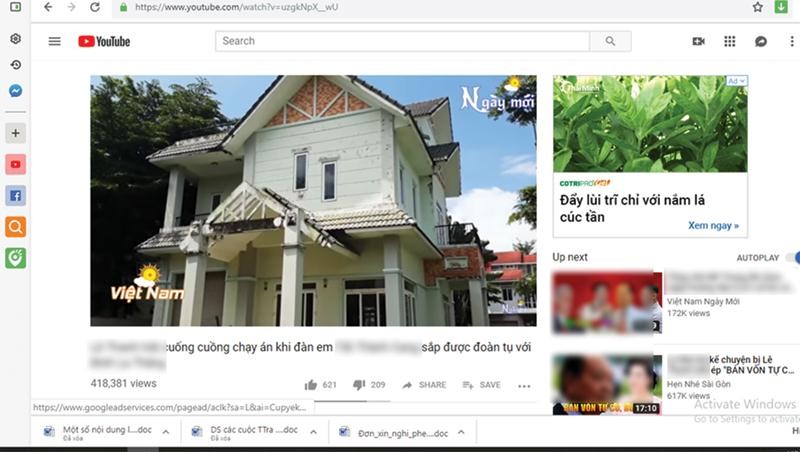The image size is (800, 452).
Task: Open browsing history in sidebar
Action: [16, 65]
